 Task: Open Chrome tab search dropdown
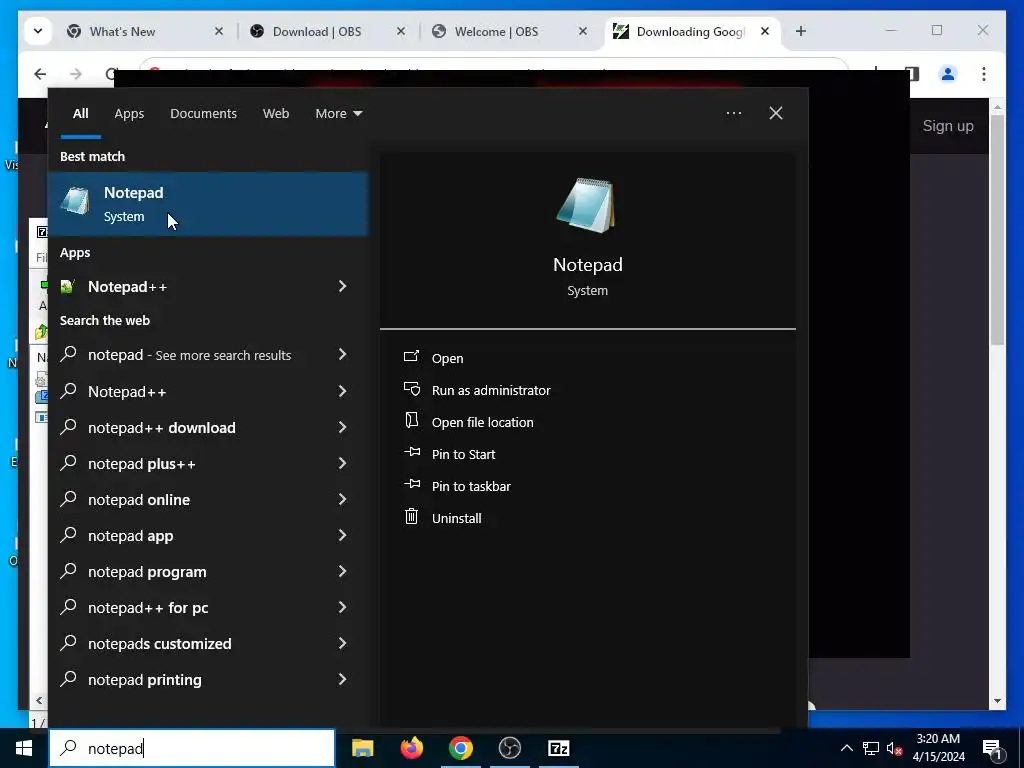[38, 31]
